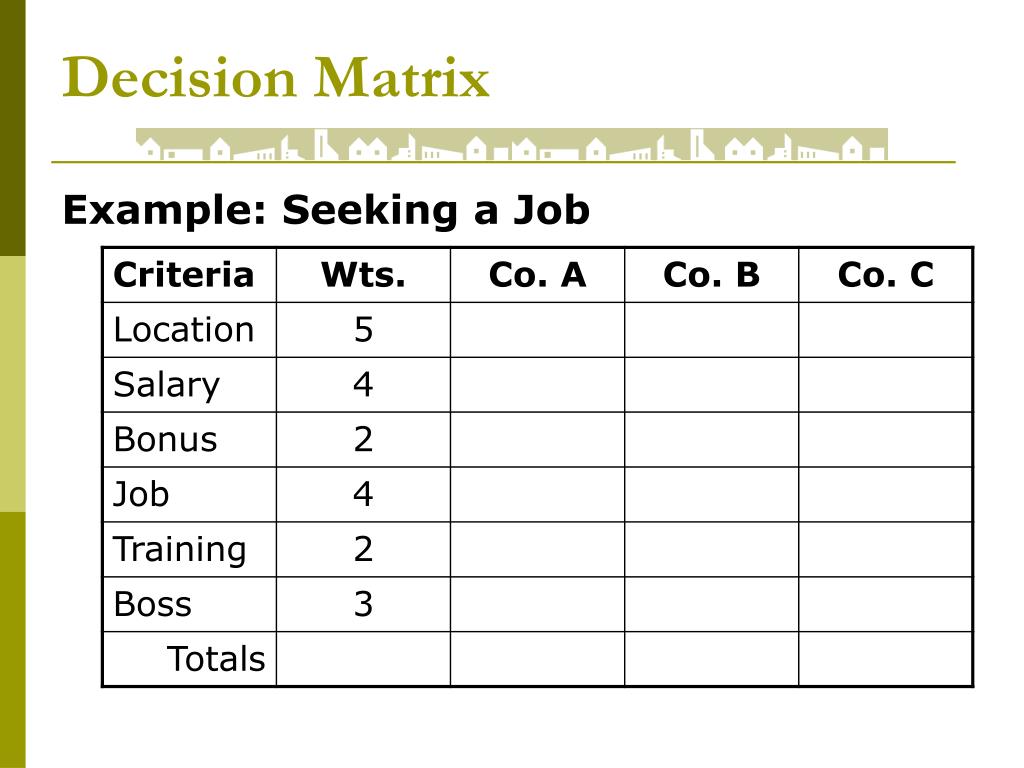This screenshot has width=1024, height=768.
Task: Click the Wts. column header
Action: click(363, 274)
